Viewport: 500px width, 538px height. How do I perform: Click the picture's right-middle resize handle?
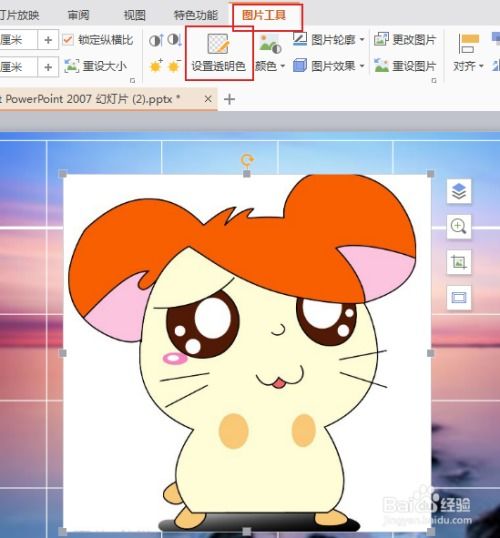pos(431,353)
